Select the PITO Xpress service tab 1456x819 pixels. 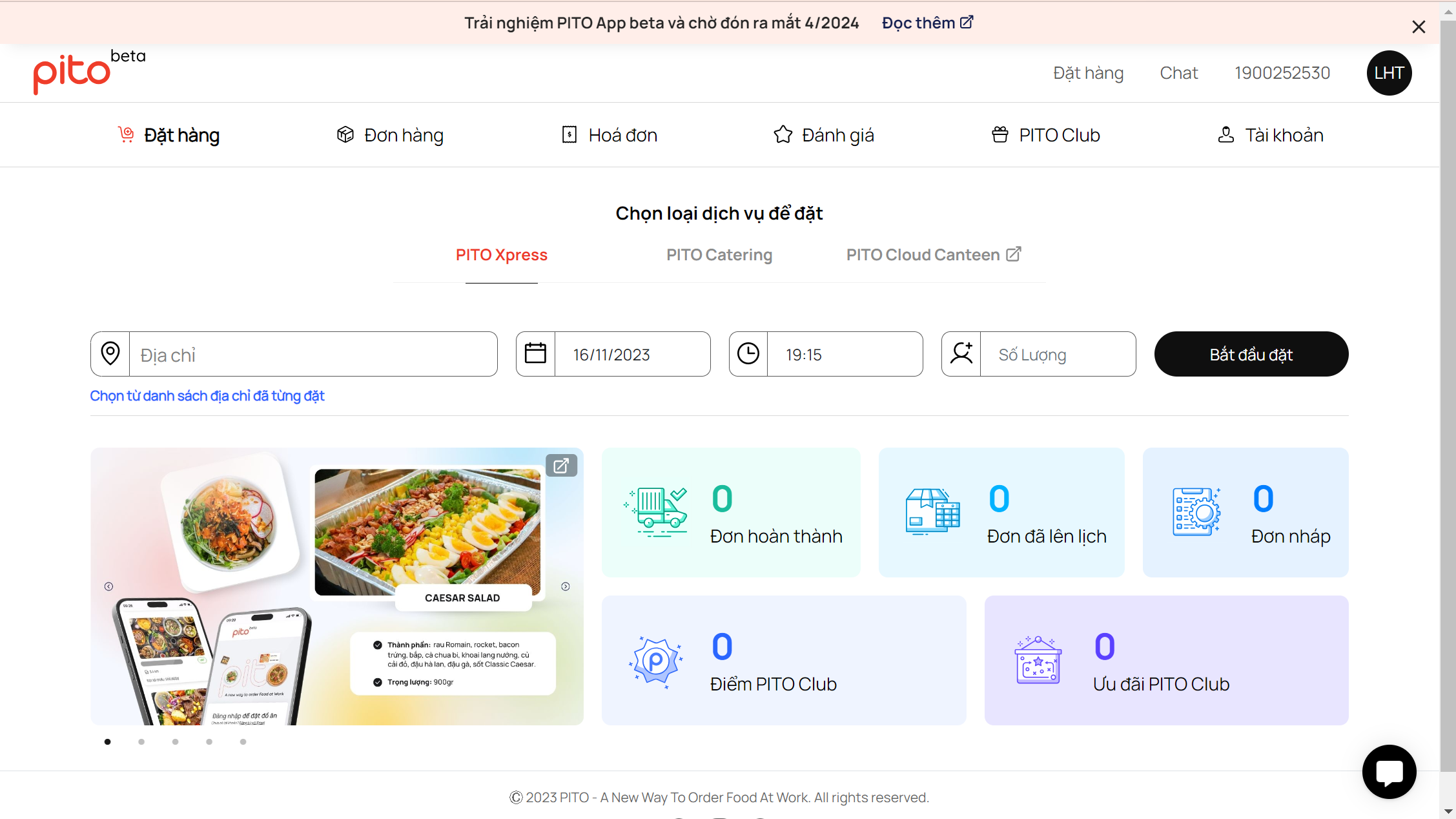pyautogui.click(x=502, y=255)
